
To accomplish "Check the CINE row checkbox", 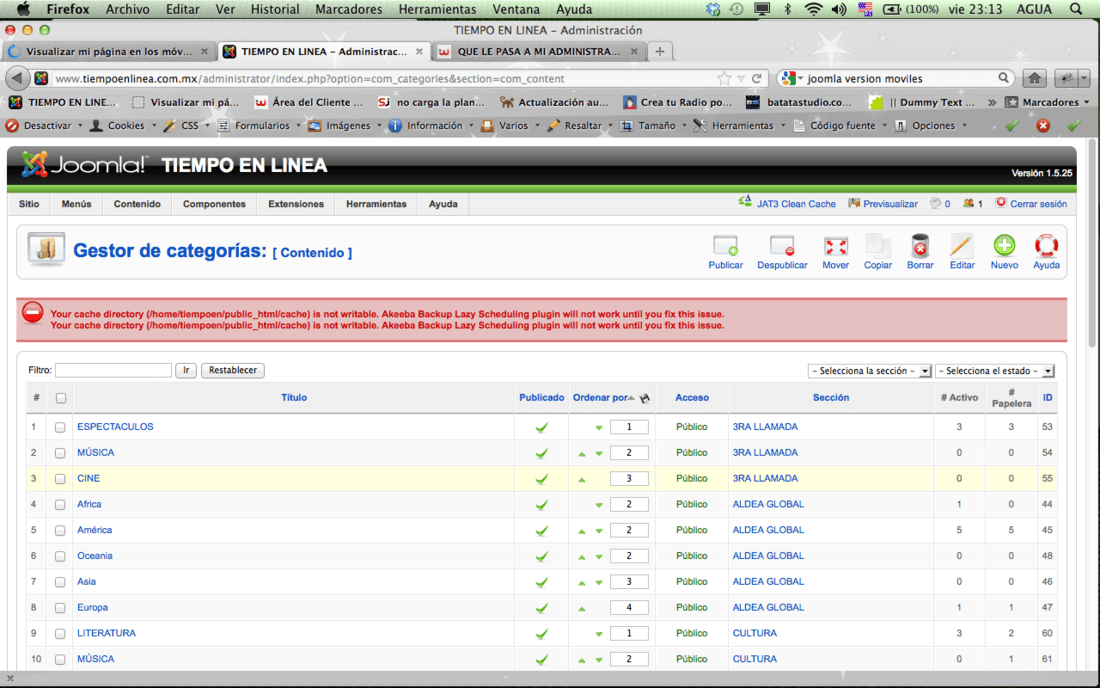I will click(60, 479).
